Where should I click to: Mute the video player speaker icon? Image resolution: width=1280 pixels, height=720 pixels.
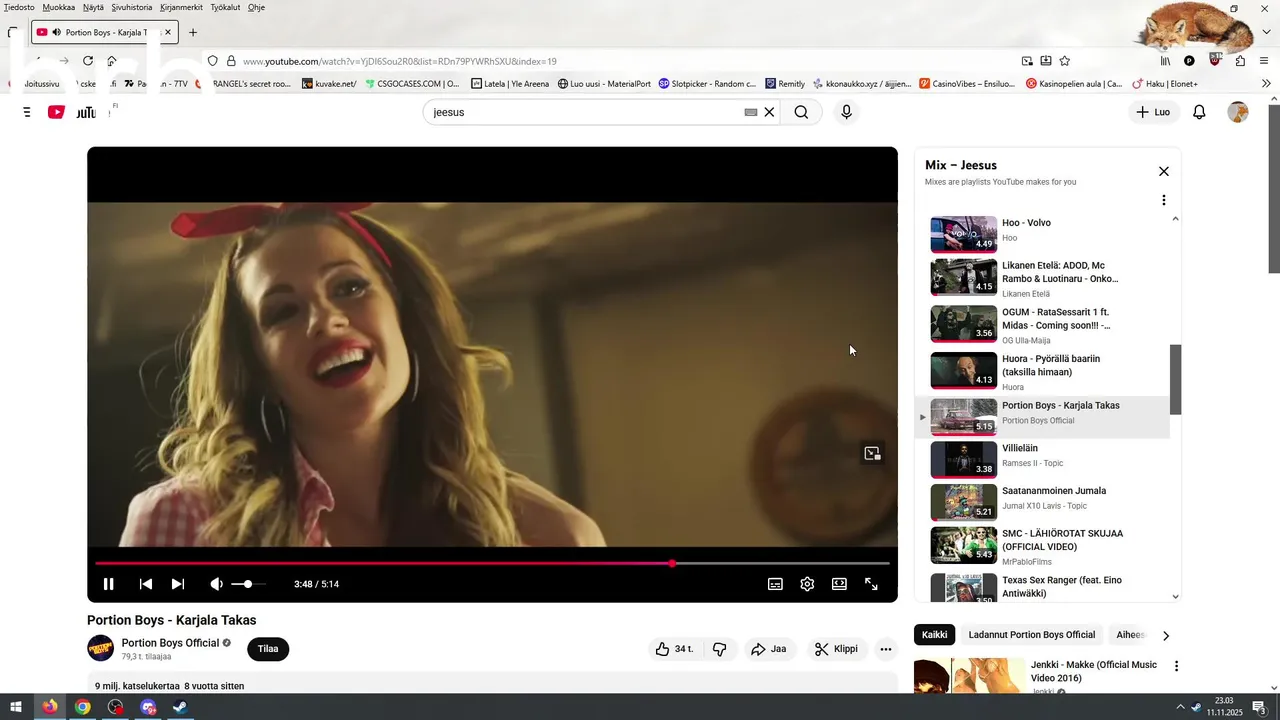pos(216,584)
